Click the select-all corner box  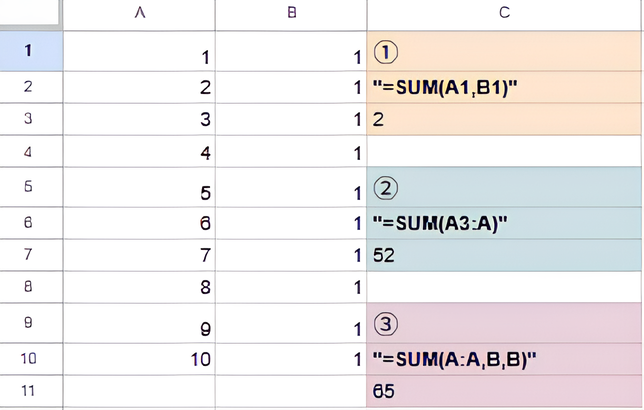point(31,13)
